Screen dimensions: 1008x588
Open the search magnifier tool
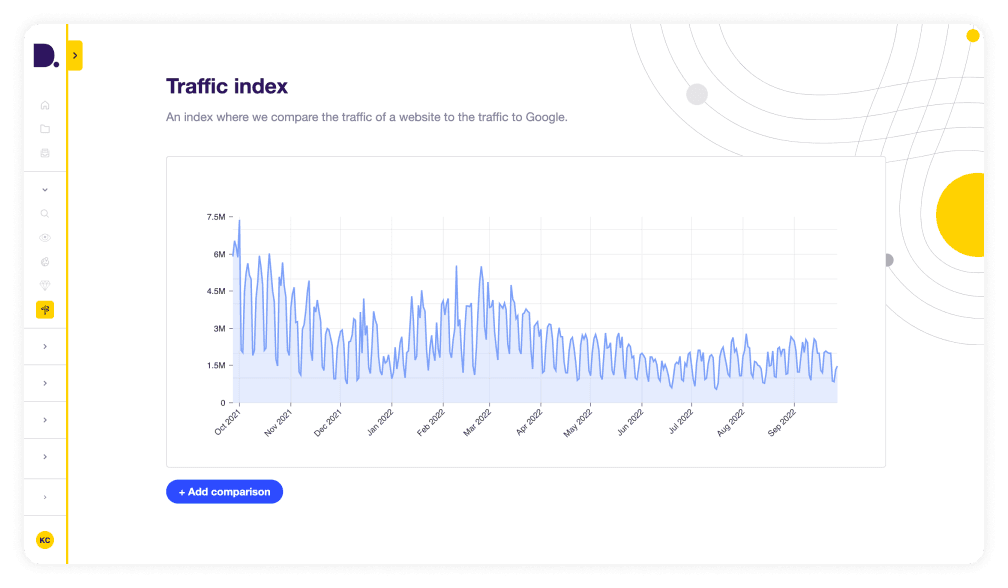[45, 213]
